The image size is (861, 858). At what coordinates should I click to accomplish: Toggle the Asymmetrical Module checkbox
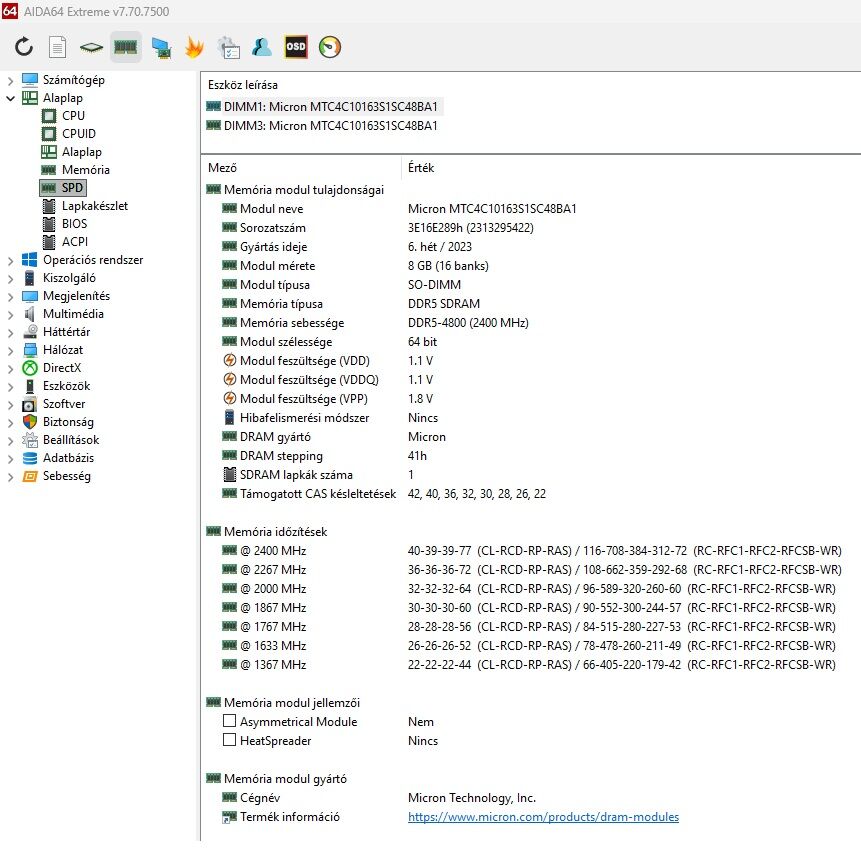pyautogui.click(x=230, y=721)
